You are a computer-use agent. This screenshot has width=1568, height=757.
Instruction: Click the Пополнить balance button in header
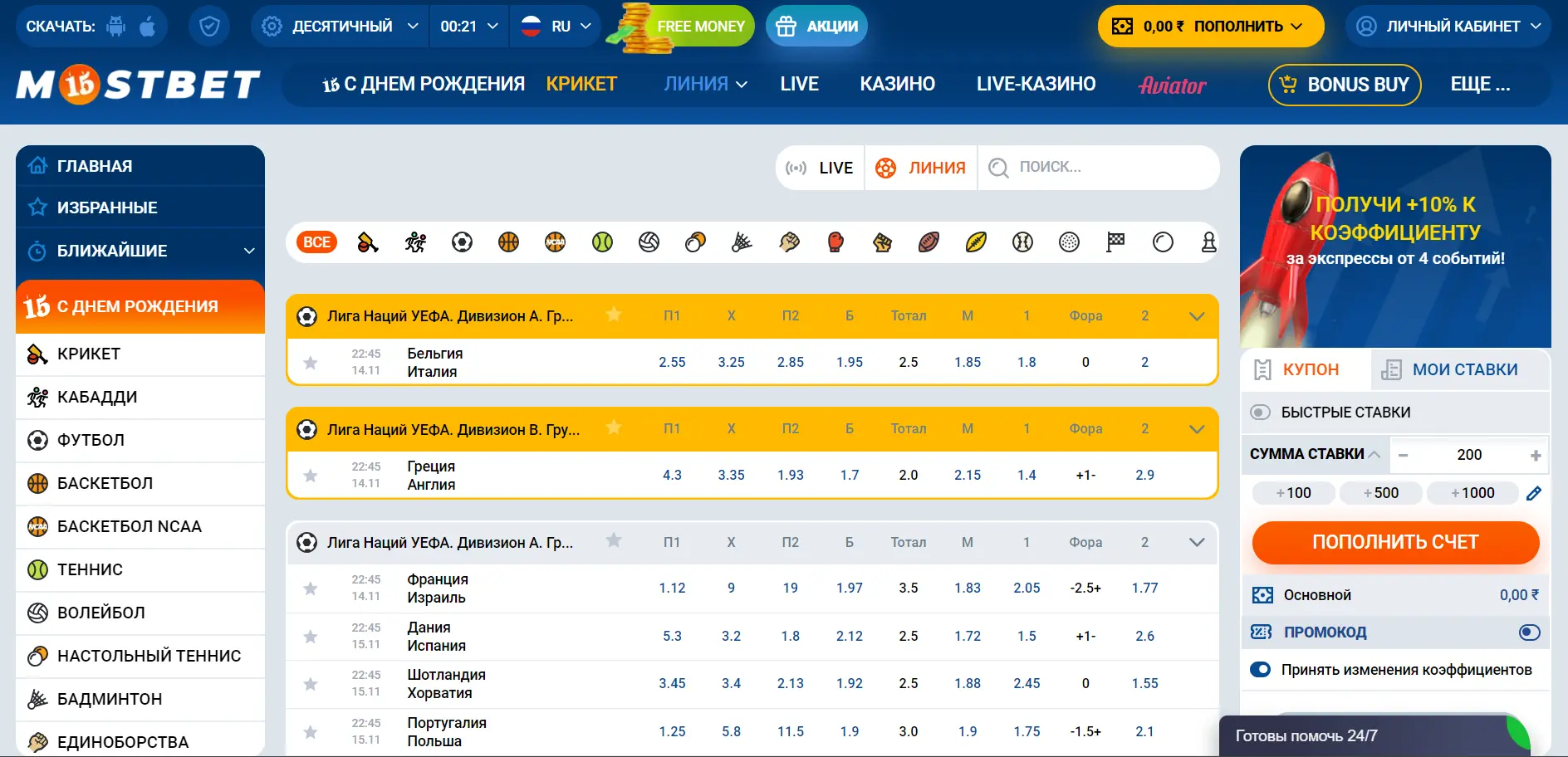click(x=1210, y=27)
